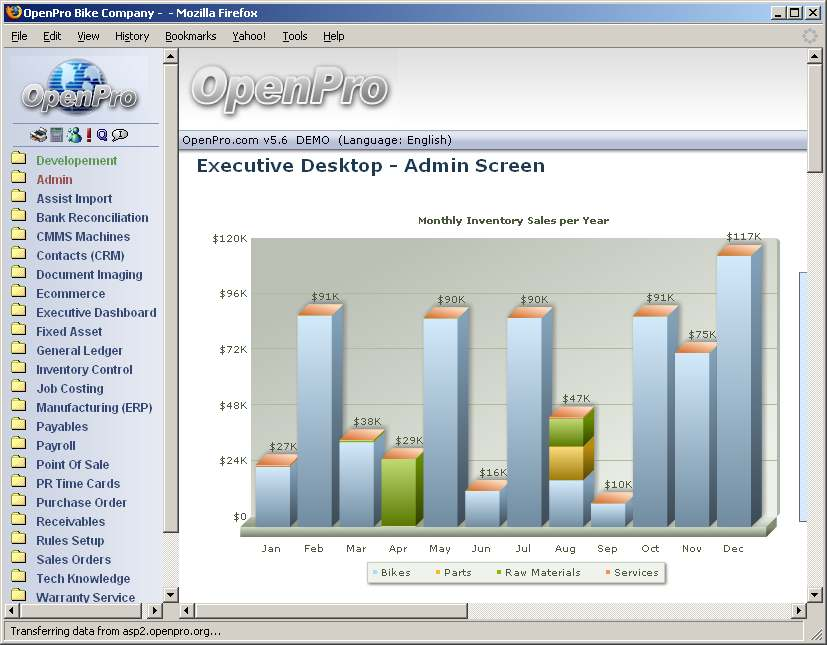Open the History menu
Image resolution: width=827 pixels, height=645 pixels.
tap(132, 36)
